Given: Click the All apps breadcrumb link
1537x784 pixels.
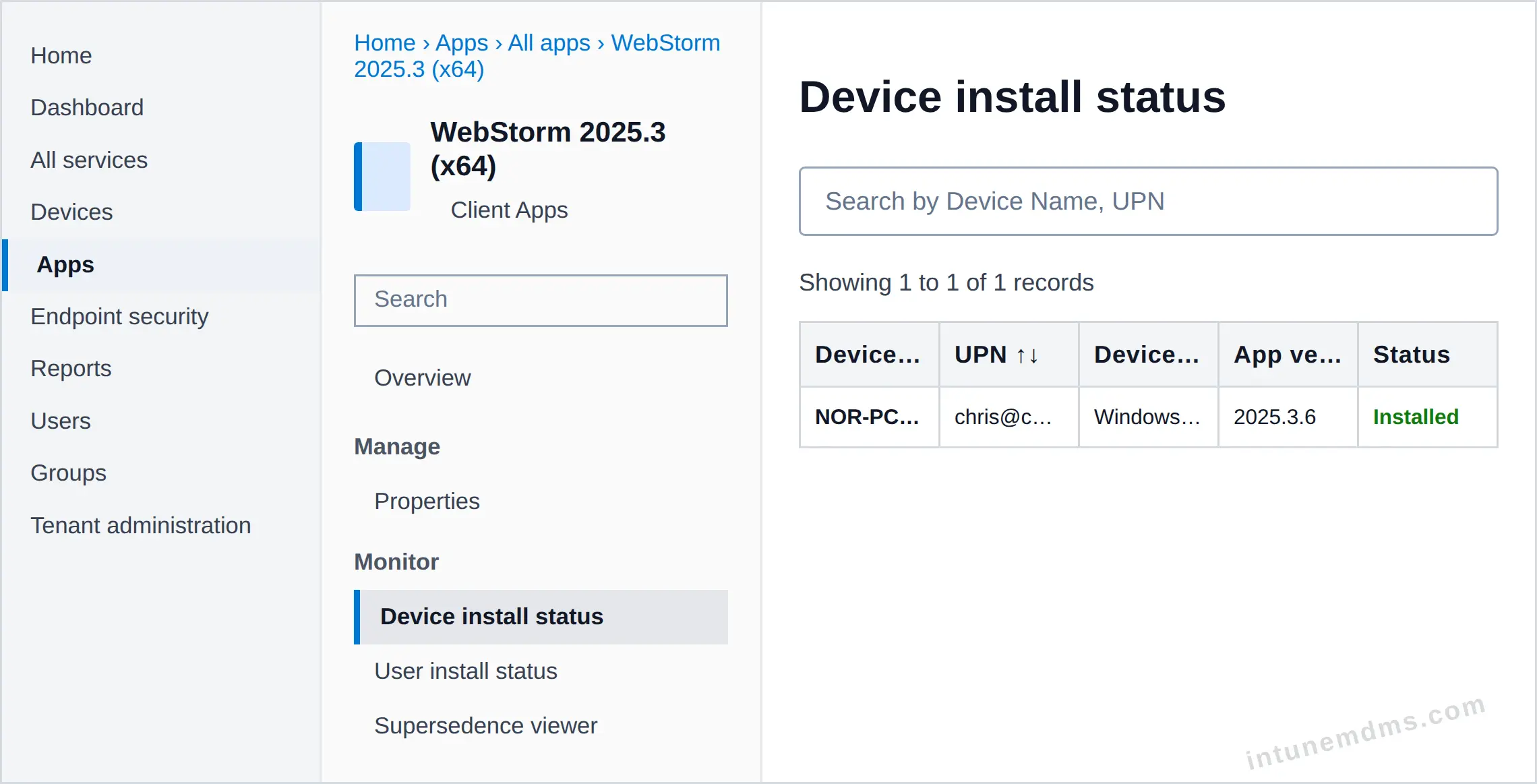Looking at the screenshot, I should (549, 42).
